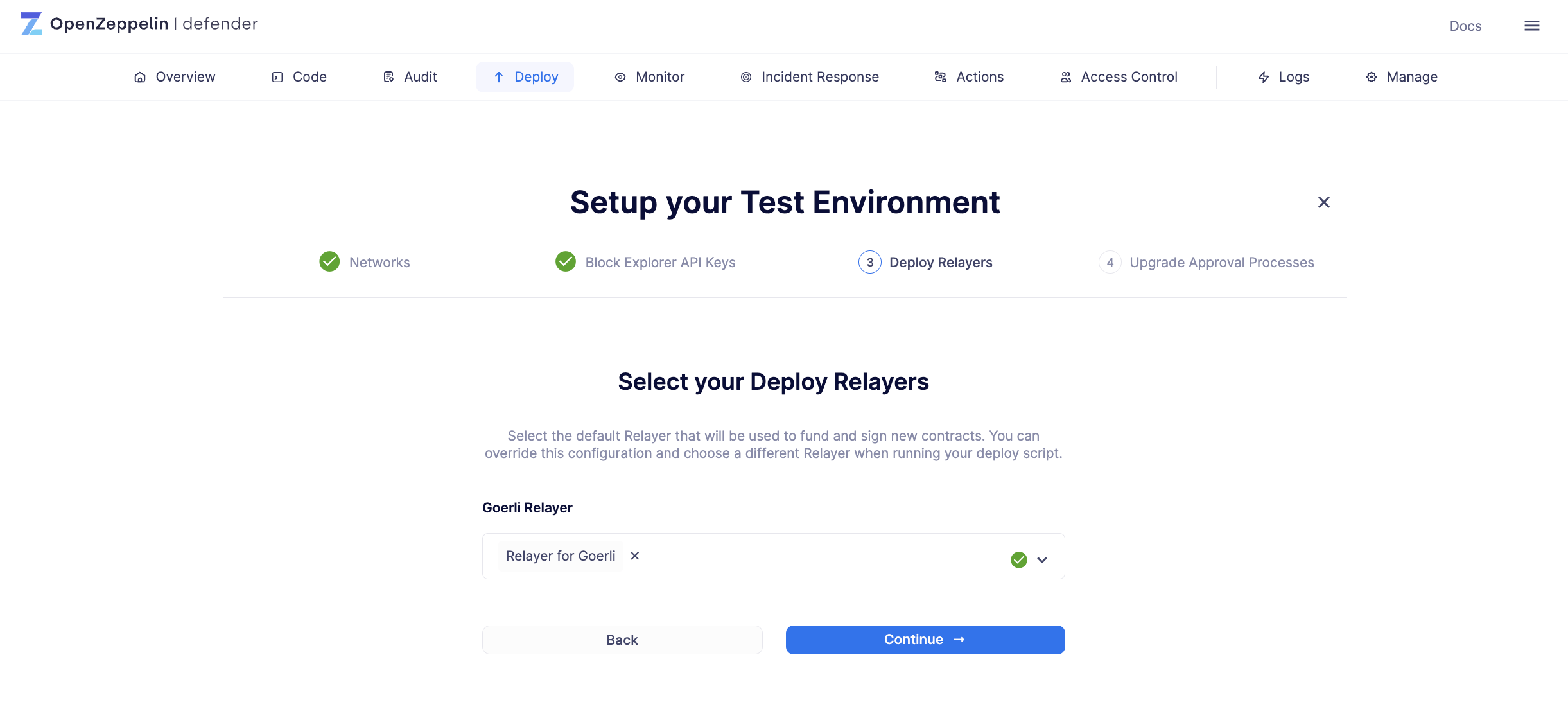Click the Audit document icon
Image resolution: width=1568 pixels, height=709 pixels.
click(388, 77)
